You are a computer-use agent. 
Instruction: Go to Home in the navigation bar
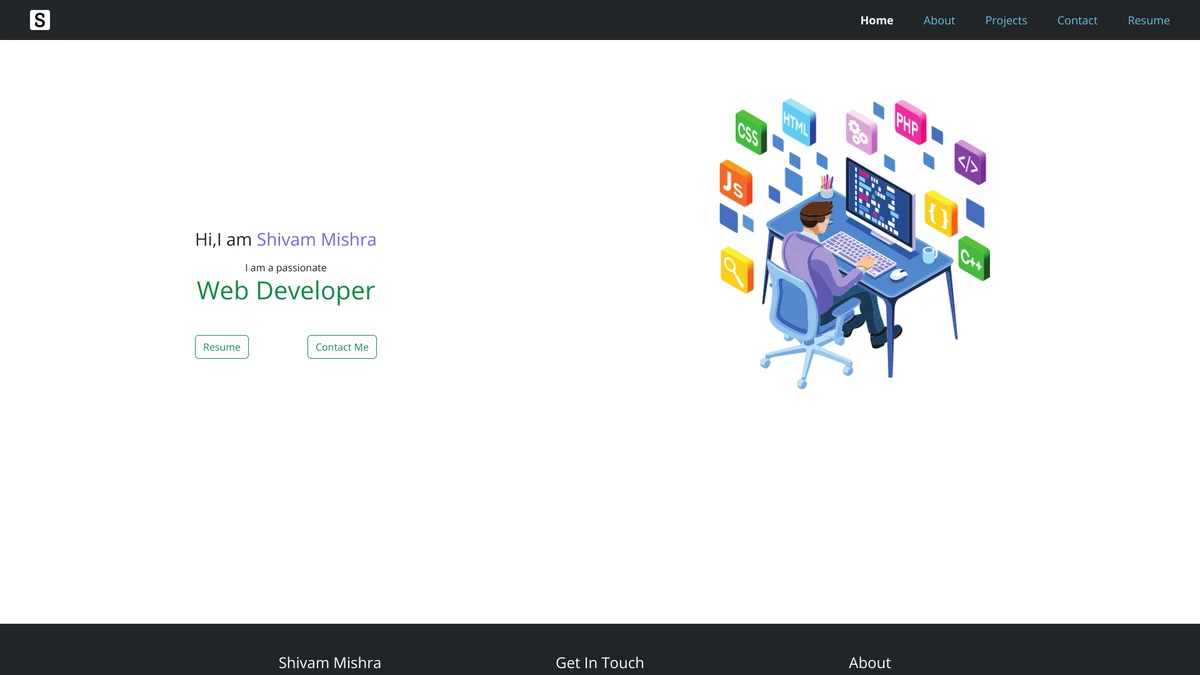click(x=877, y=20)
